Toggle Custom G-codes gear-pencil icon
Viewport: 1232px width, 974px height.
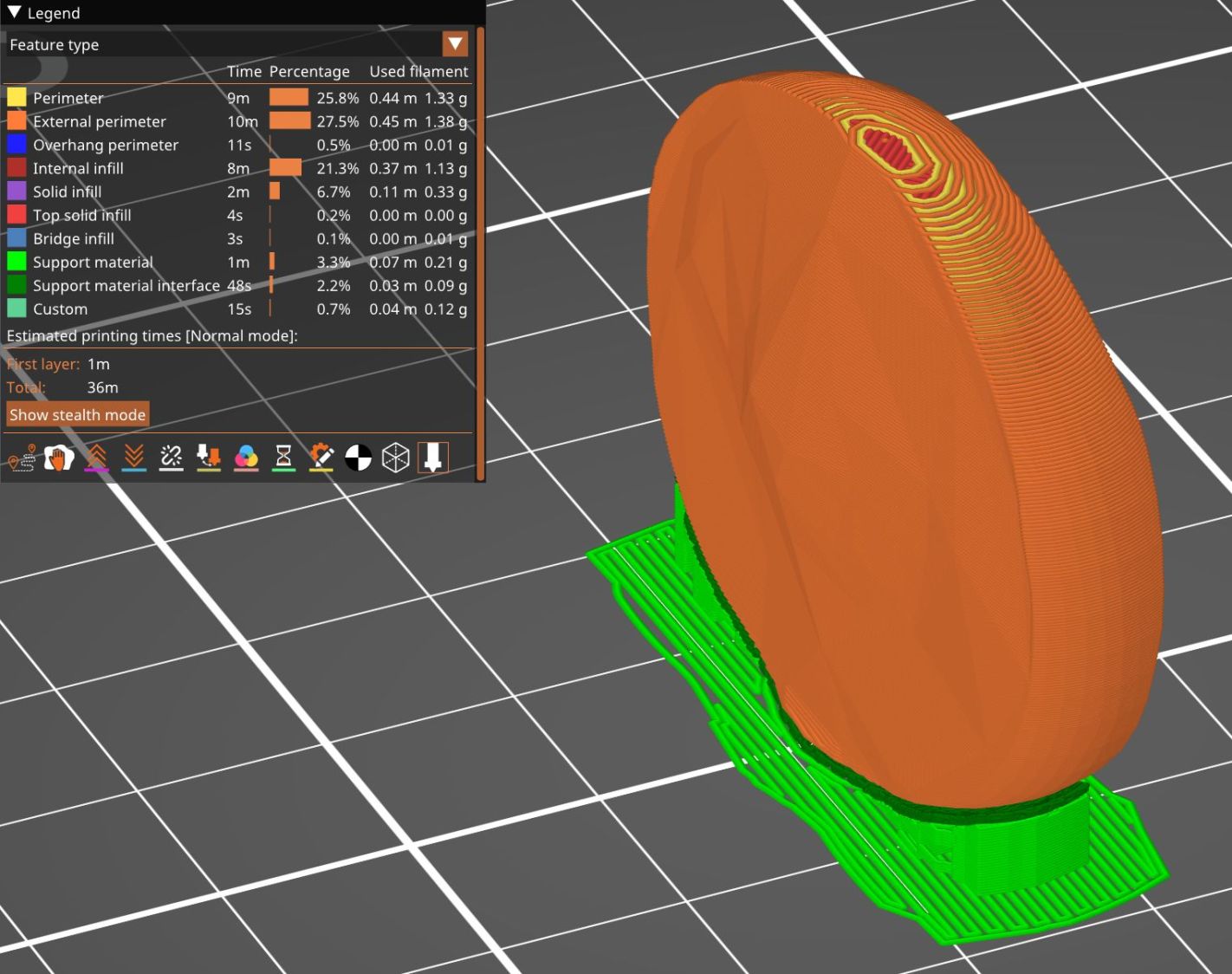tap(321, 458)
